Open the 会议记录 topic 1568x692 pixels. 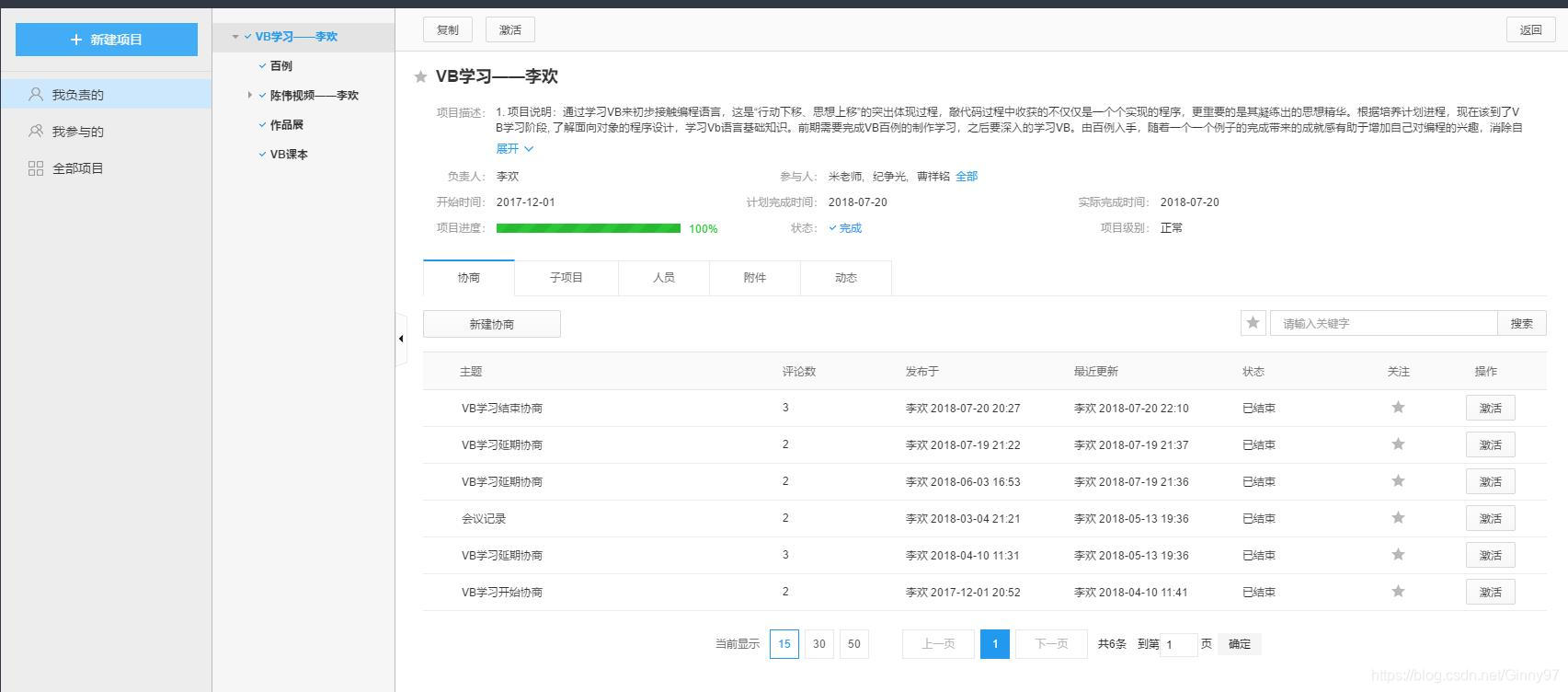[x=484, y=518]
